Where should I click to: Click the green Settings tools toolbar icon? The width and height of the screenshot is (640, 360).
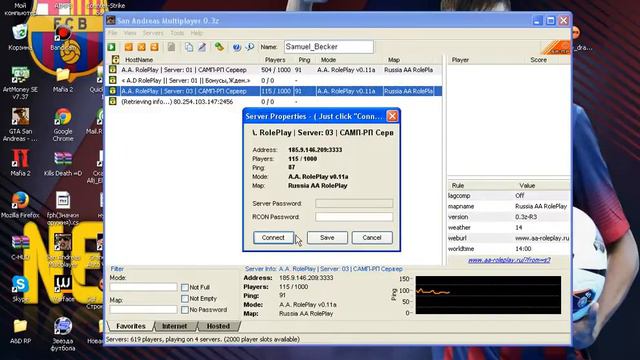(x=219, y=47)
